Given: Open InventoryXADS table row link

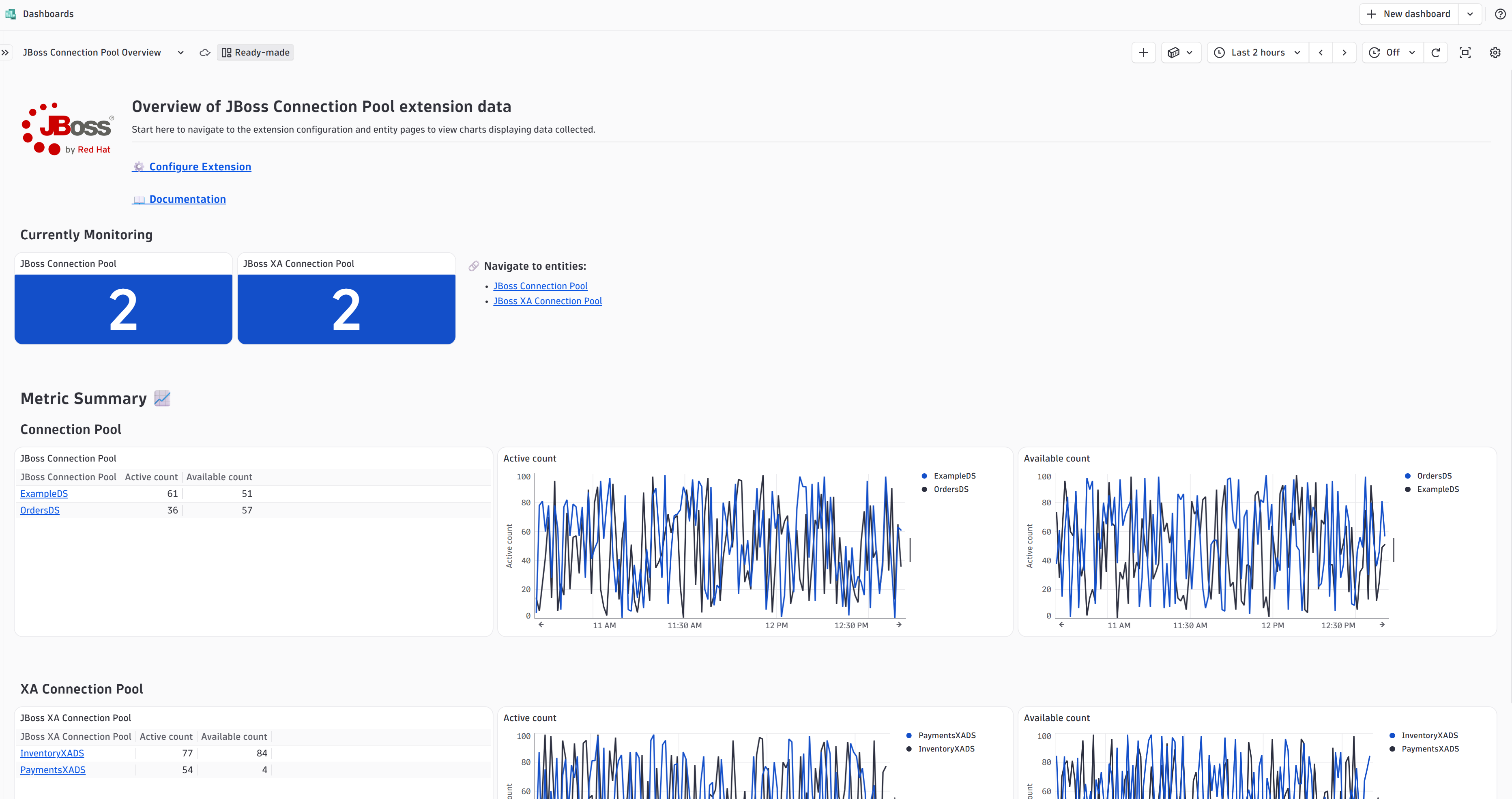Looking at the screenshot, I should coord(52,753).
